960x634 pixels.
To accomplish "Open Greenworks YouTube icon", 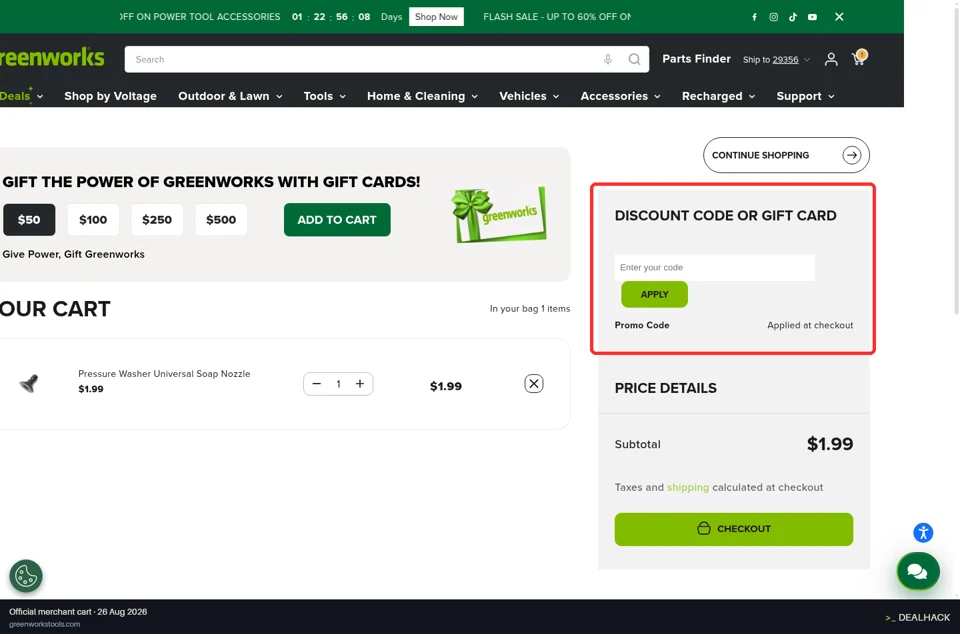I will pyautogui.click(x=812, y=17).
